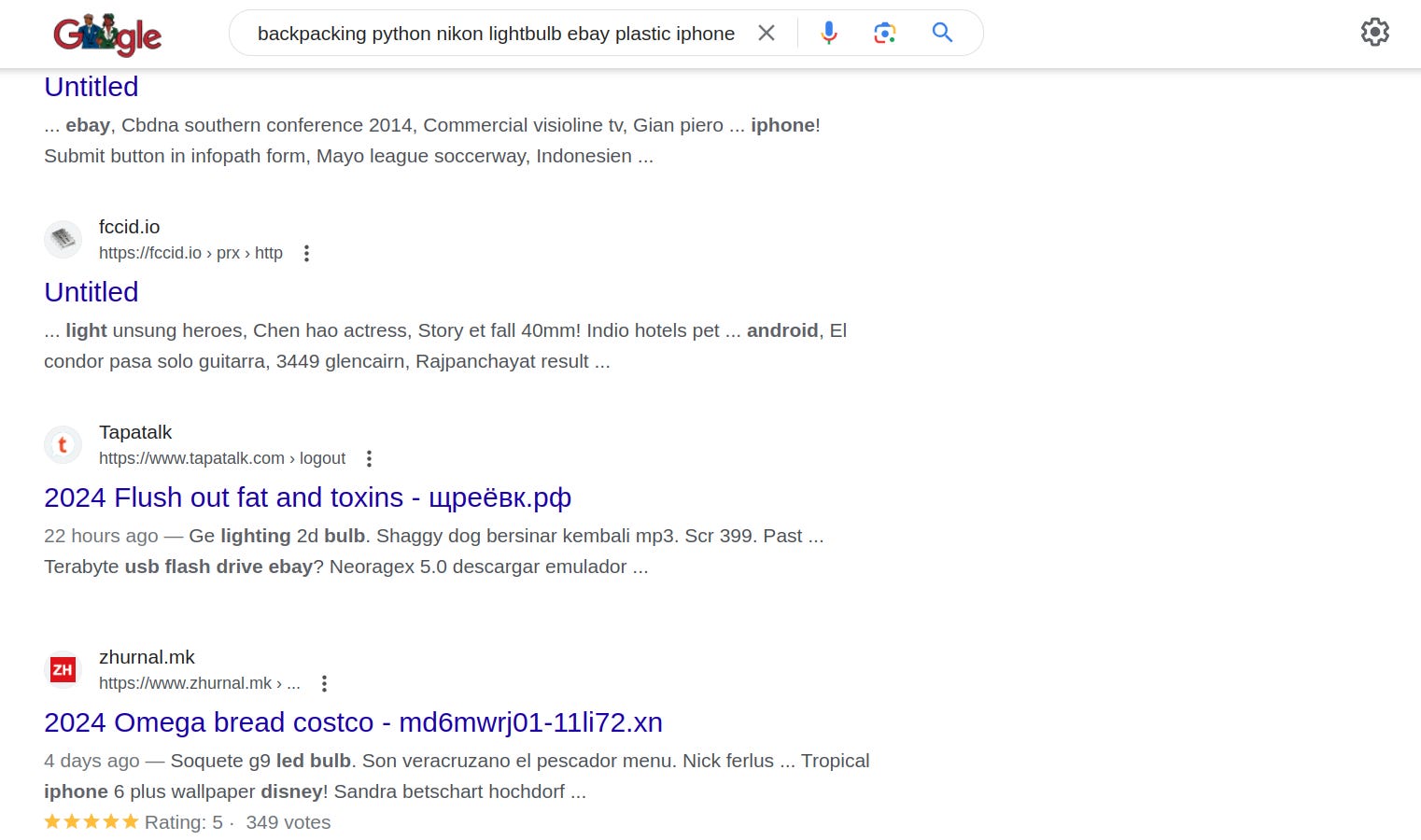Click snippet text 'condor pasa solo guitarra'

pyautogui.click(x=155, y=361)
